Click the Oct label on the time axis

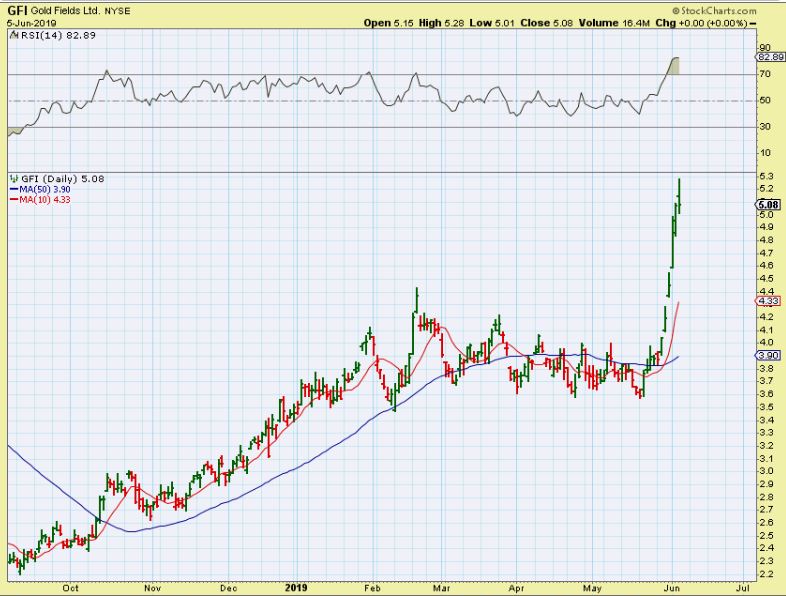tap(72, 588)
